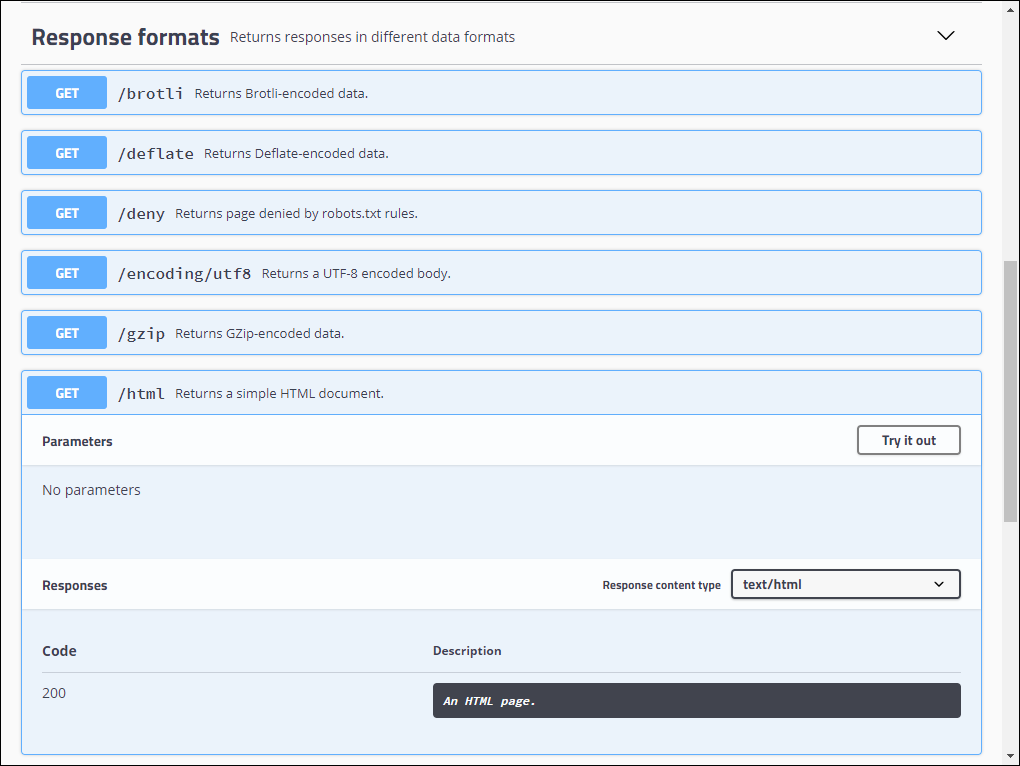This screenshot has width=1020, height=766.
Task: Click GET badge for /html endpoint
Action: click(67, 393)
